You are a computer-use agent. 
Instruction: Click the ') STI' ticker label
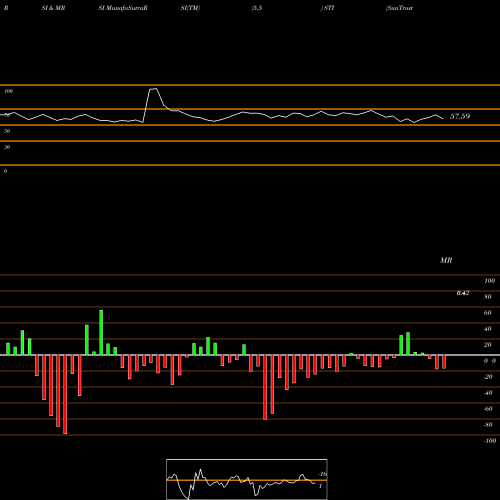[x=327, y=8]
